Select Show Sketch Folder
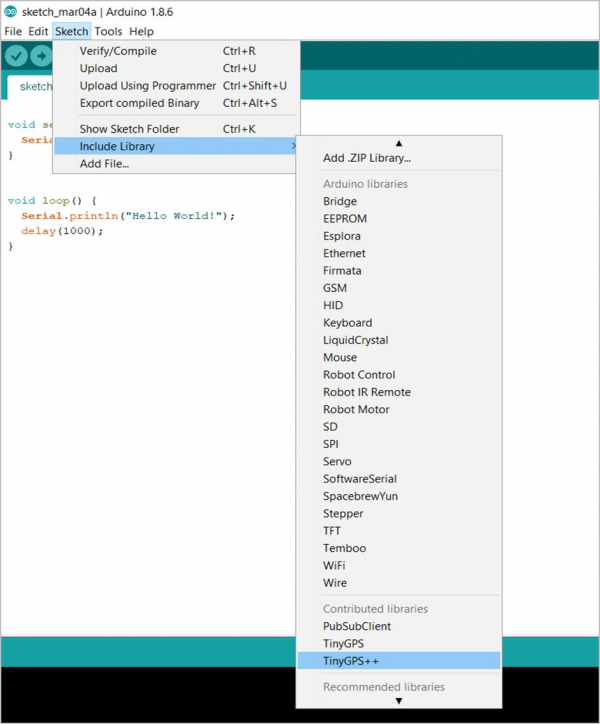 [176, 129]
